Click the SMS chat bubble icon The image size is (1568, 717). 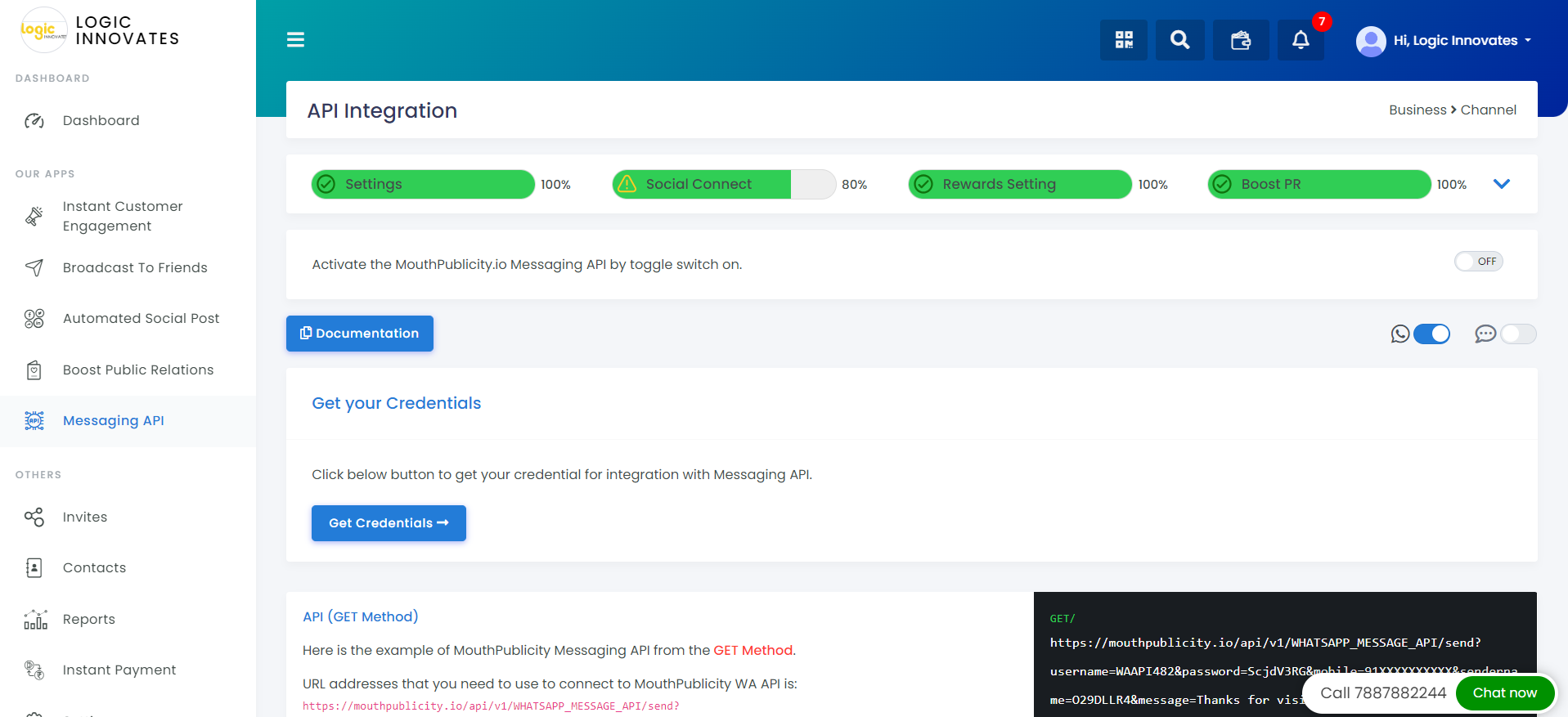1485,334
